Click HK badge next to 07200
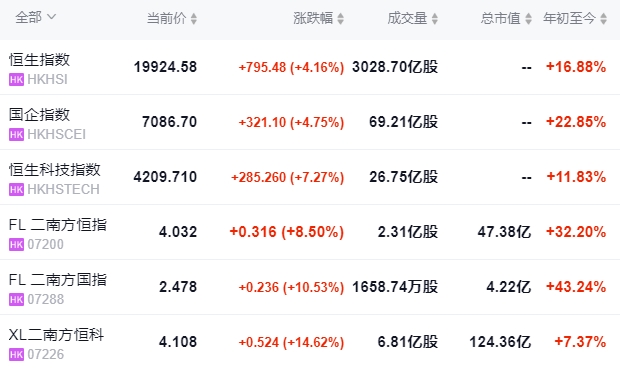Viewport: 620px width, 368px height. point(16,244)
